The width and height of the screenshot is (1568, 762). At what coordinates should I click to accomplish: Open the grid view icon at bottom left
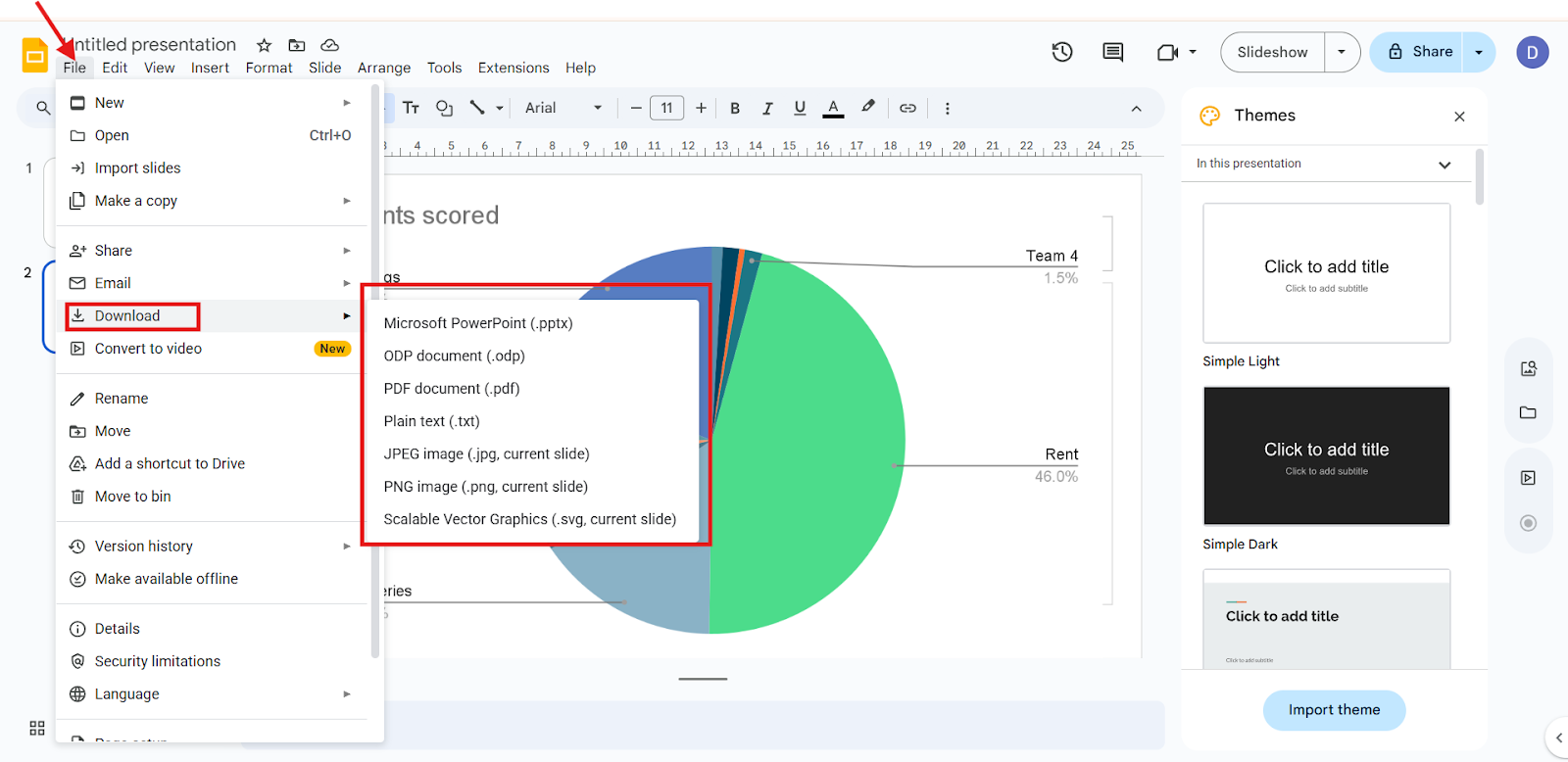[x=37, y=728]
